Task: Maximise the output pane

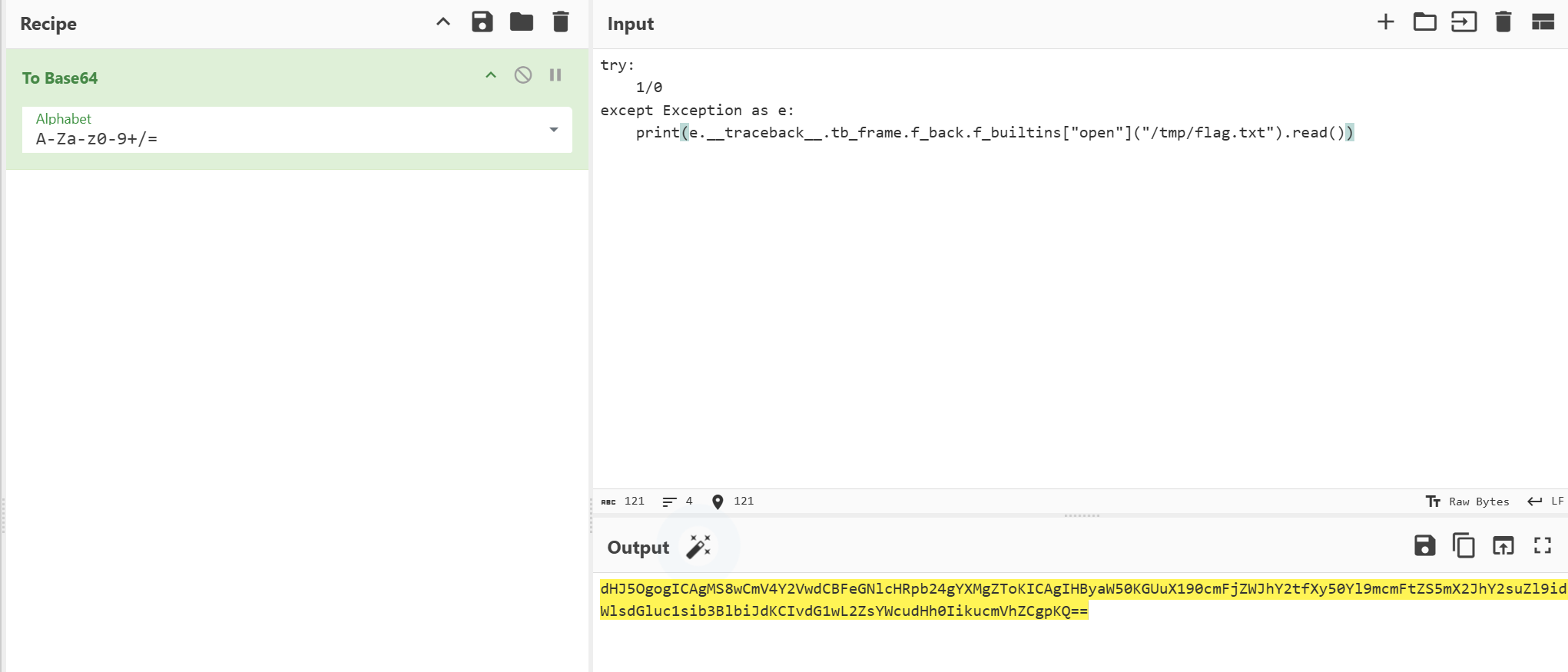Action: (x=1543, y=546)
